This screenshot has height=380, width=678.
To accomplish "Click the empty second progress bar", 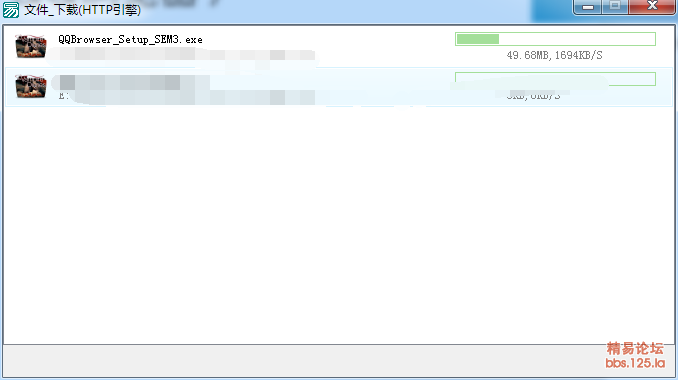I will 555,79.
